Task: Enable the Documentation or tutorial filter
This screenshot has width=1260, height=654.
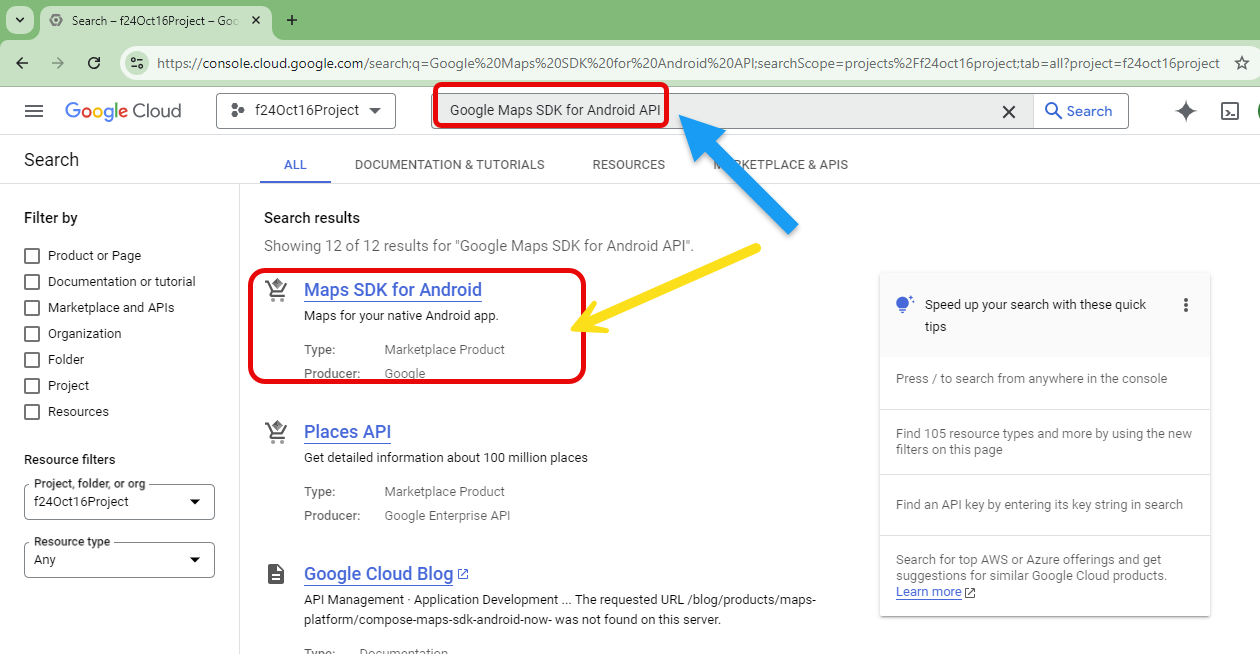Action: click(x=32, y=282)
